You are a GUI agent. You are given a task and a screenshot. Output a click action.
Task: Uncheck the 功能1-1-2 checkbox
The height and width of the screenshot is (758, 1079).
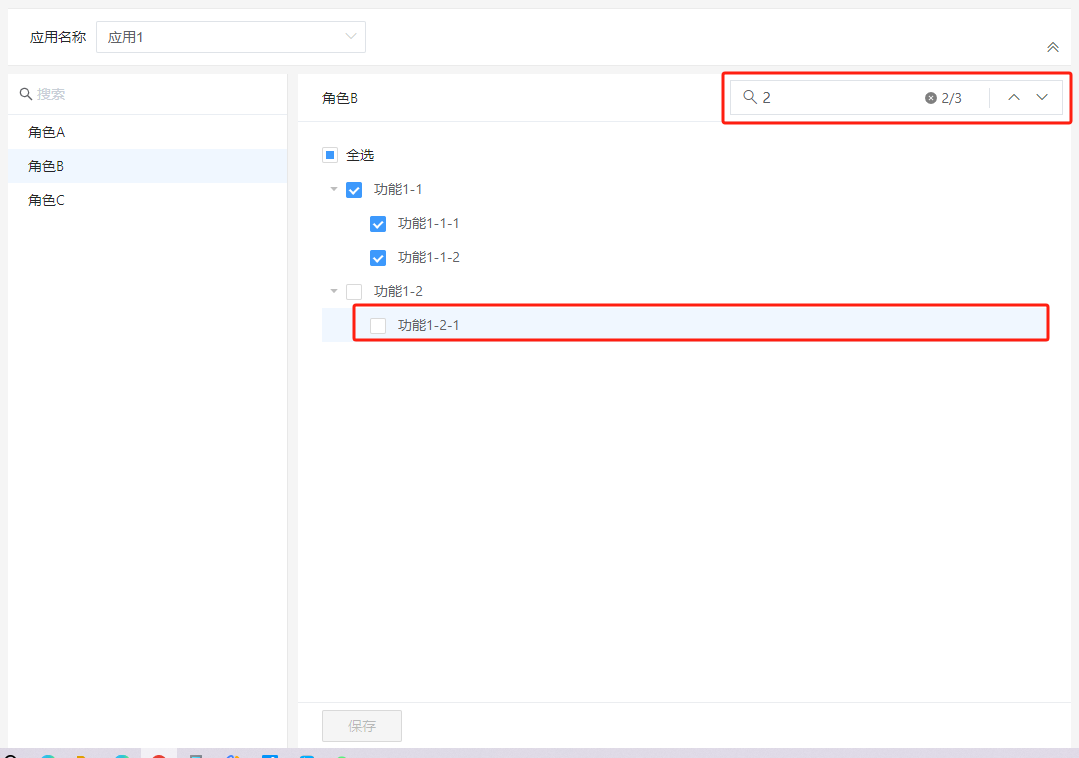(x=378, y=258)
